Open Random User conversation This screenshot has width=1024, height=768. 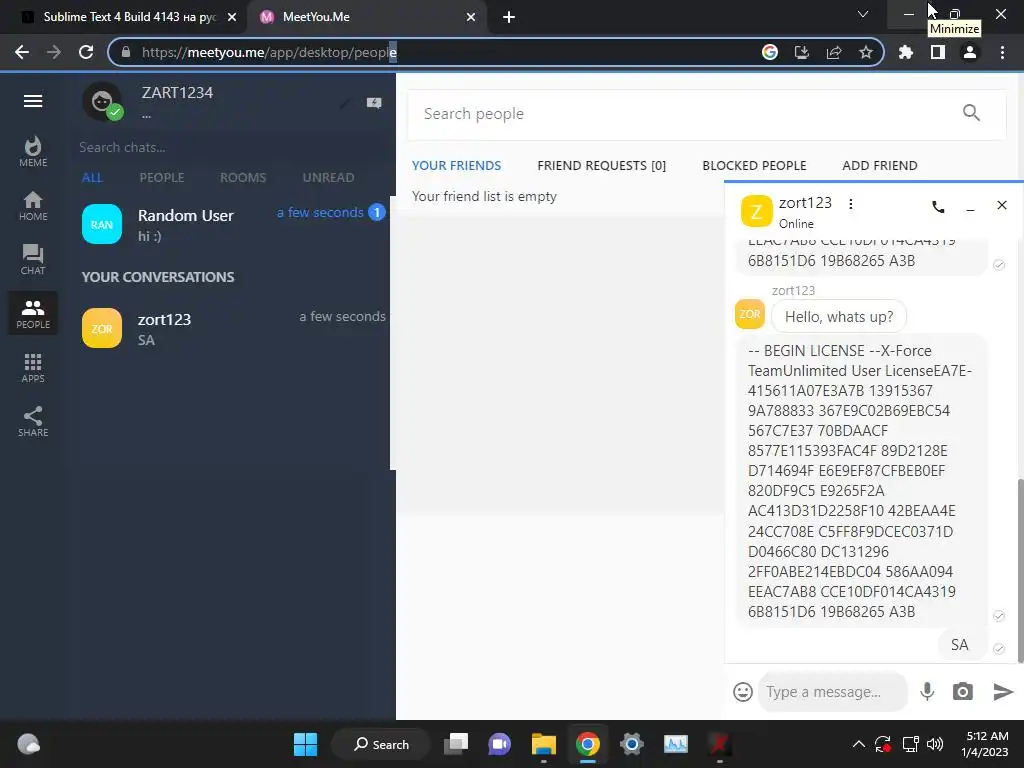point(234,224)
